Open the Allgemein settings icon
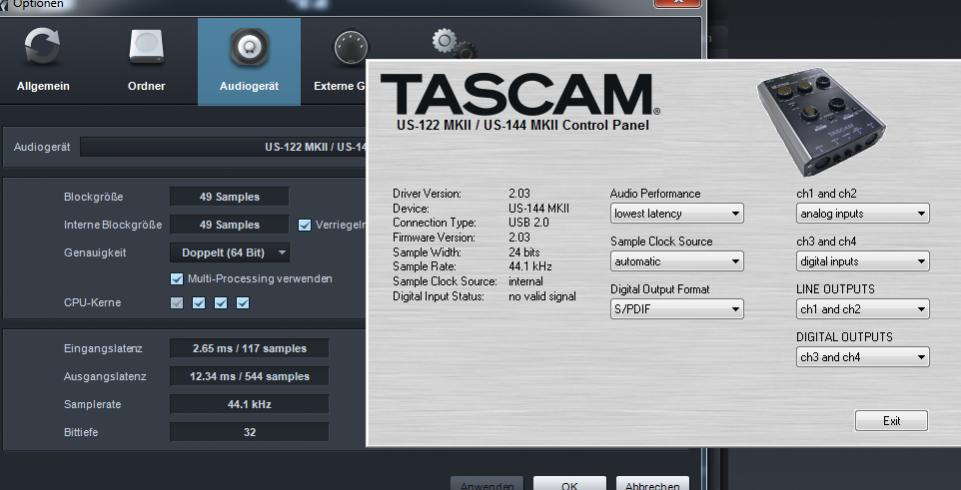The image size is (961, 490). (42, 47)
